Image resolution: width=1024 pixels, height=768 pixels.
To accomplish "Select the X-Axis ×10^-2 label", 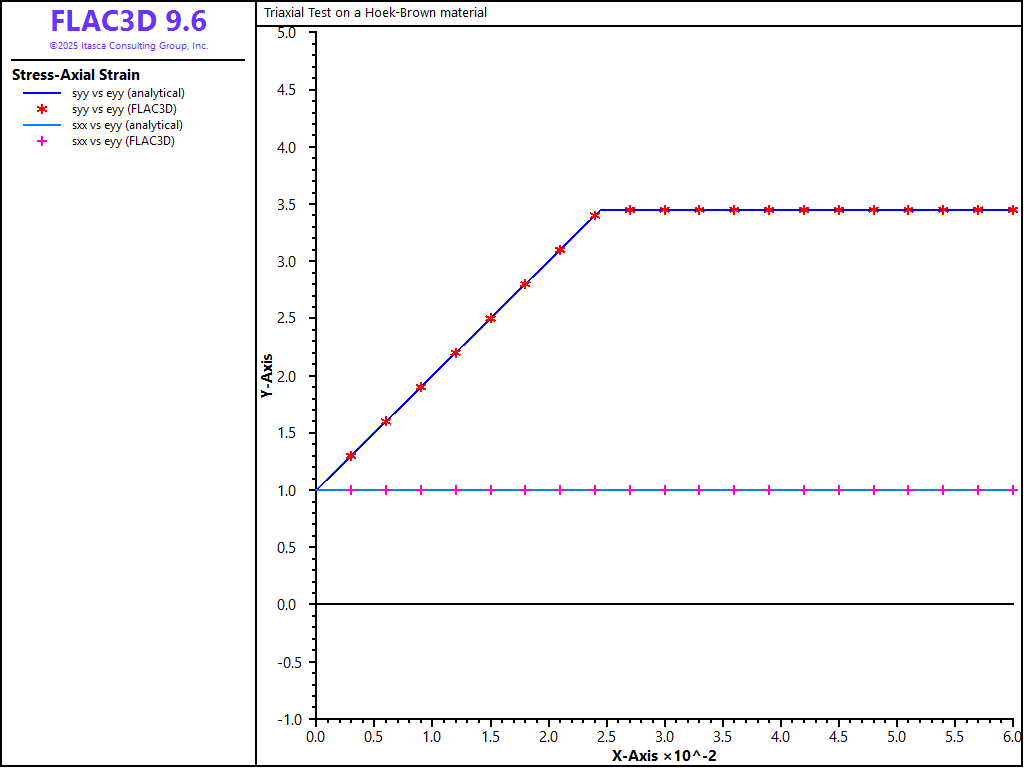I will click(664, 755).
